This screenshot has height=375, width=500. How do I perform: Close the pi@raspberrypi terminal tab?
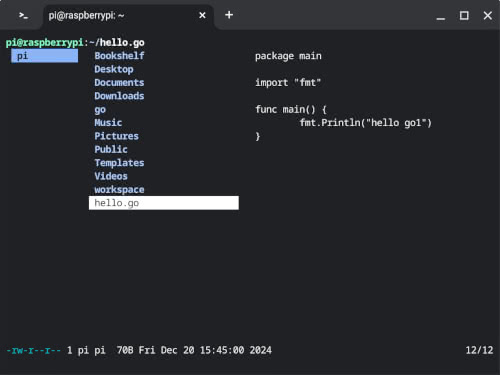(202, 15)
